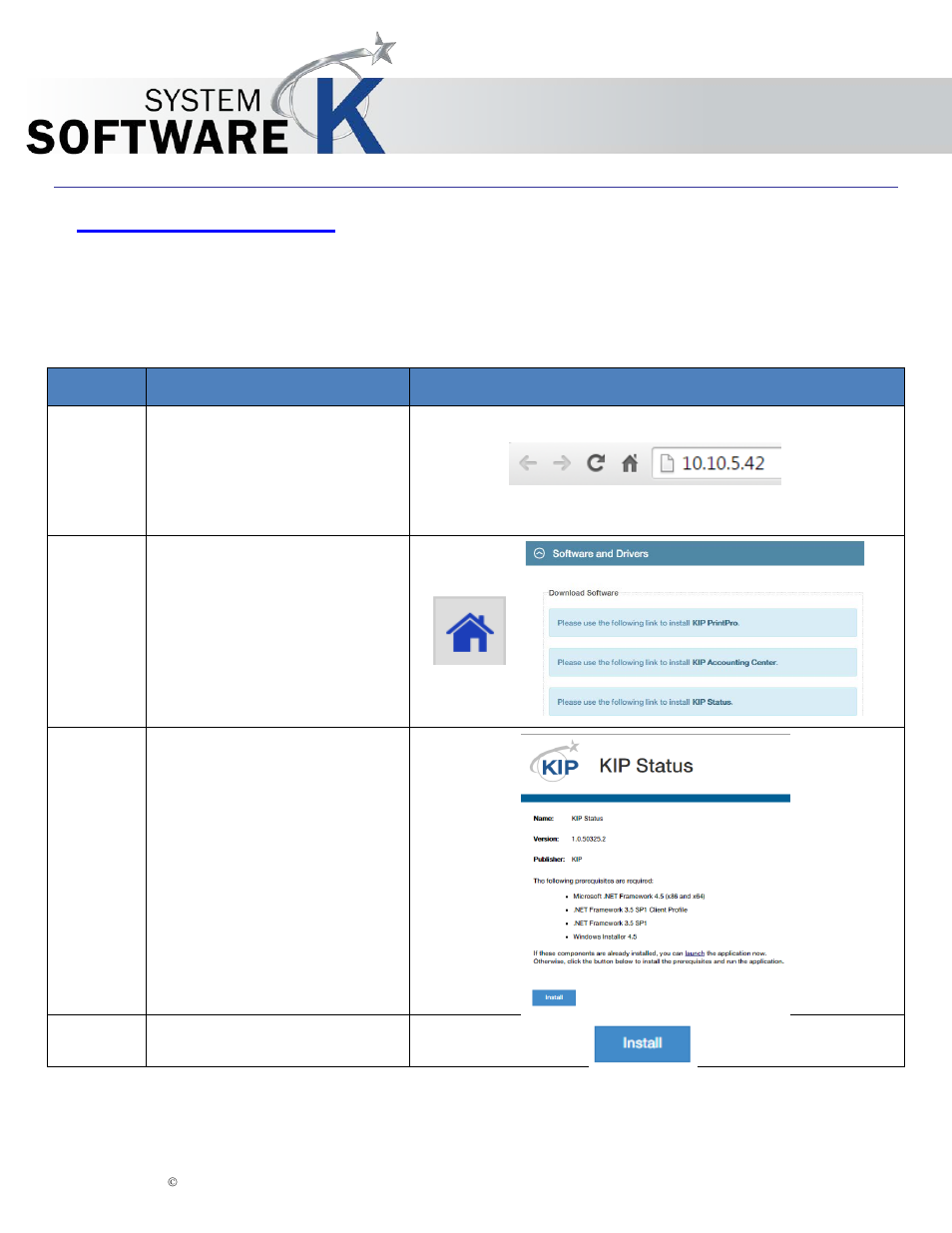Image resolution: width=952 pixels, height=1233 pixels.
Task: Click the KIP logo on status page
Action: tap(555, 763)
